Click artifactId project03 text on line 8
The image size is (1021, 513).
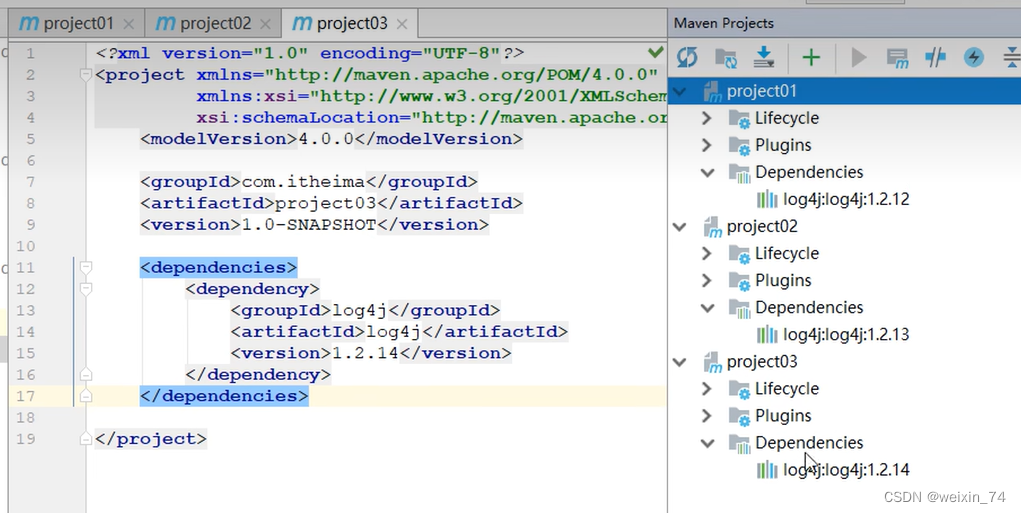pos(326,203)
